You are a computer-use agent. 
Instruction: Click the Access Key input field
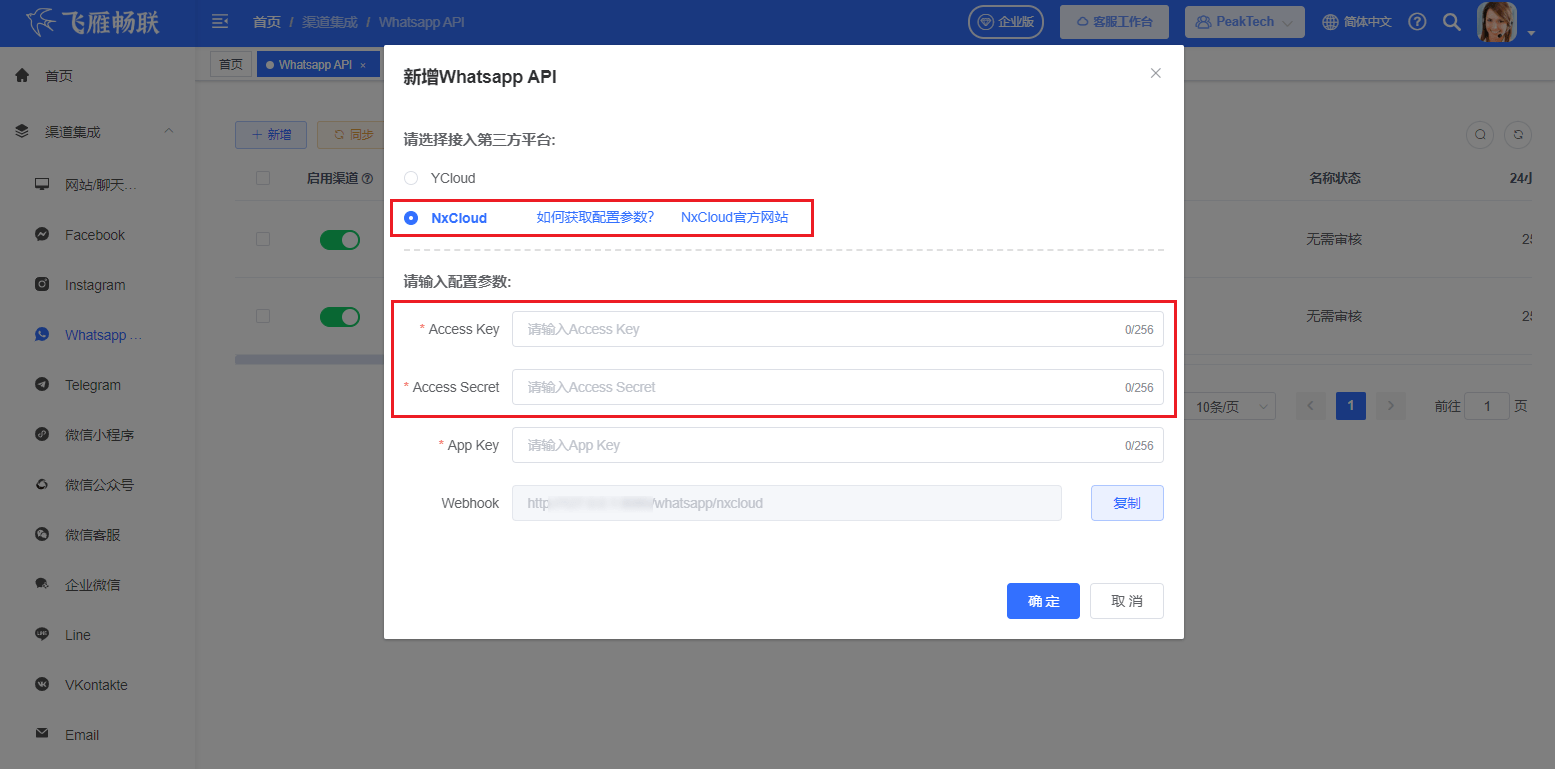(x=838, y=329)
